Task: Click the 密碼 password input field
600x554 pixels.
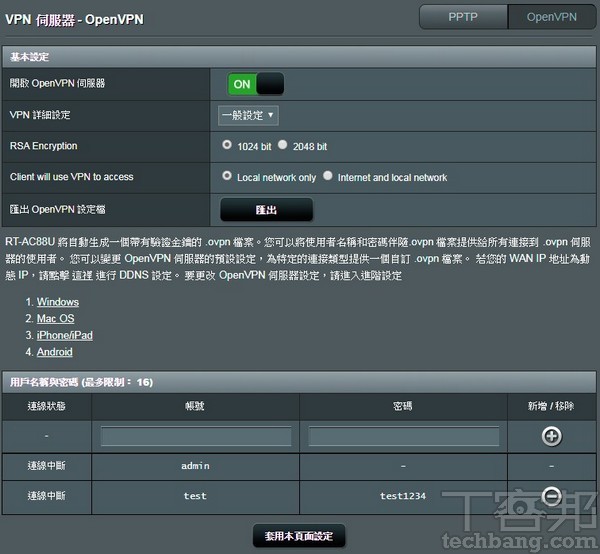Action: (x=404, y=437)
